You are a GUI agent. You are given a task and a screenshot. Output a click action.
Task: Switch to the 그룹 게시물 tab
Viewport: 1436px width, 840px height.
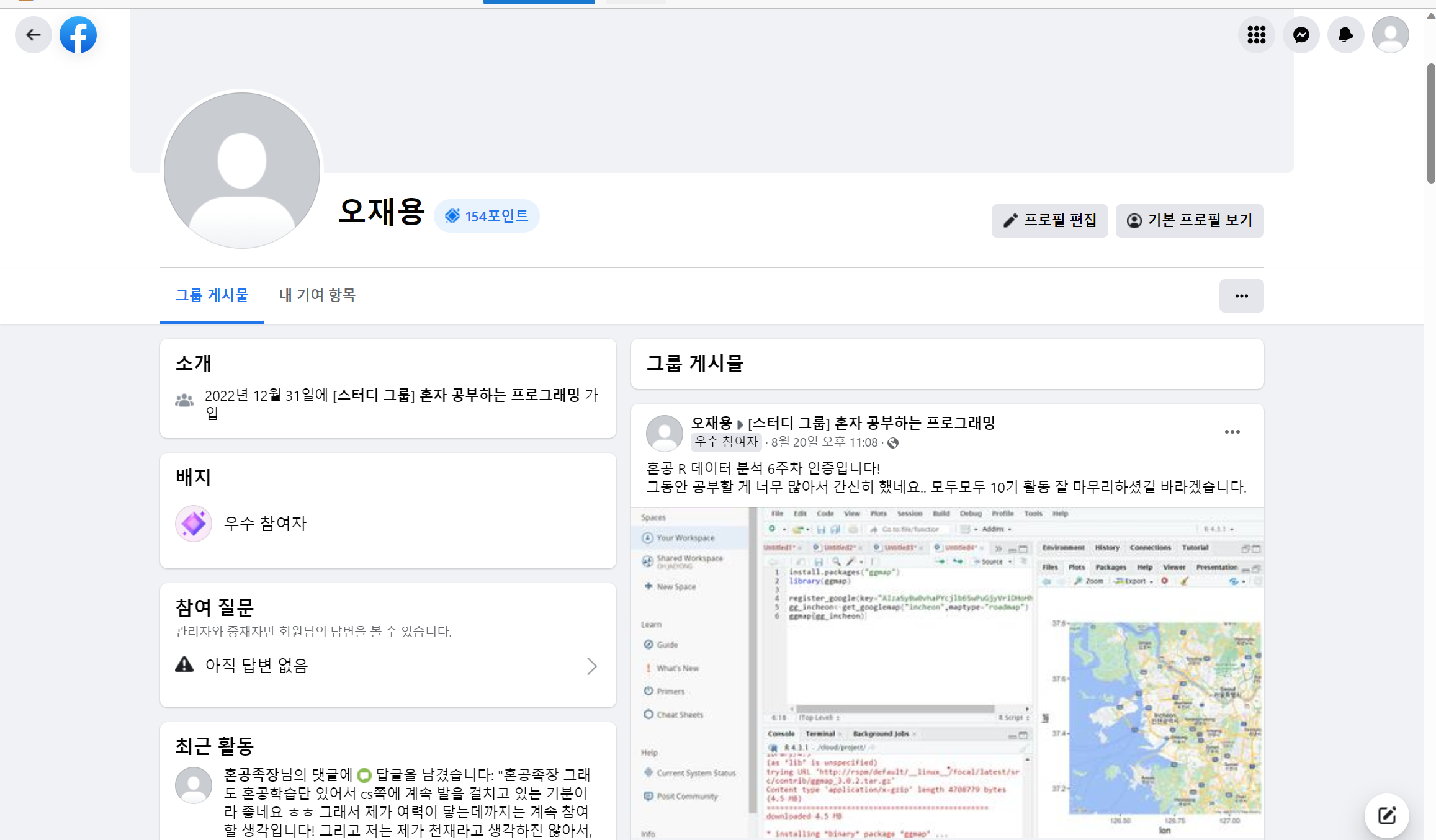coord(212,295)
